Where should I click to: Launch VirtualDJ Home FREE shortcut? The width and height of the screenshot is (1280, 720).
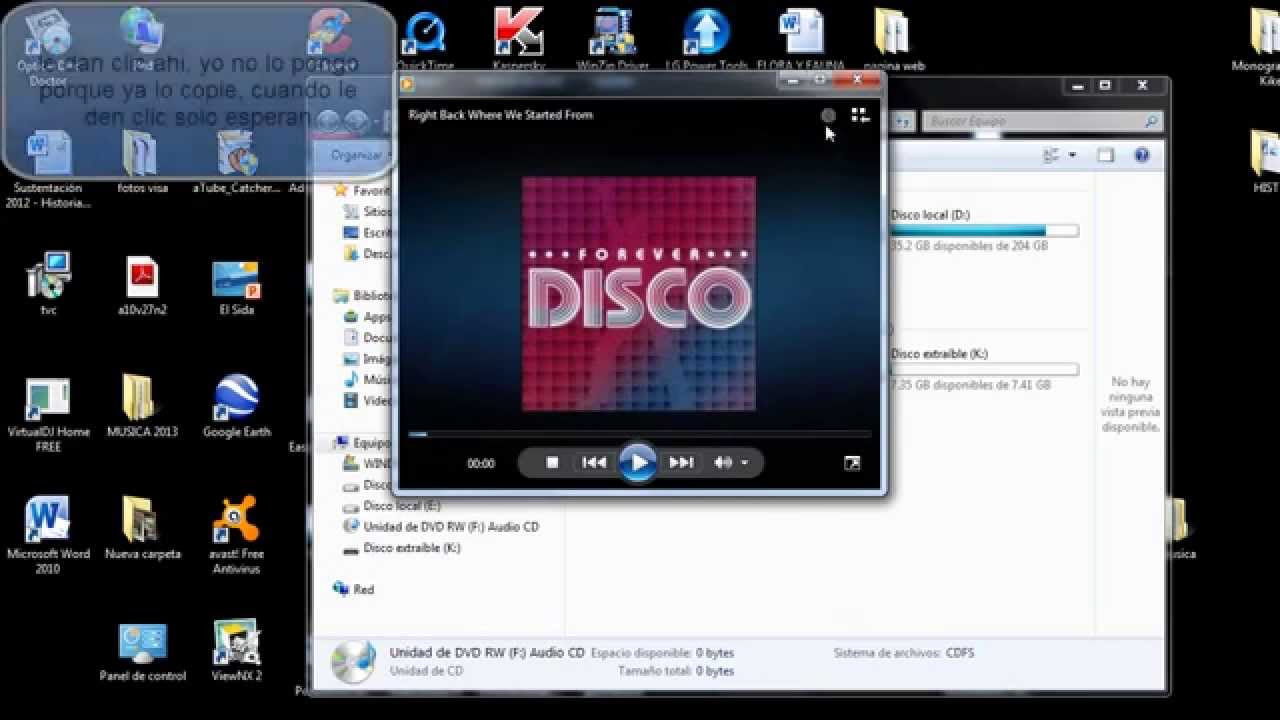[x=48, y=414]
